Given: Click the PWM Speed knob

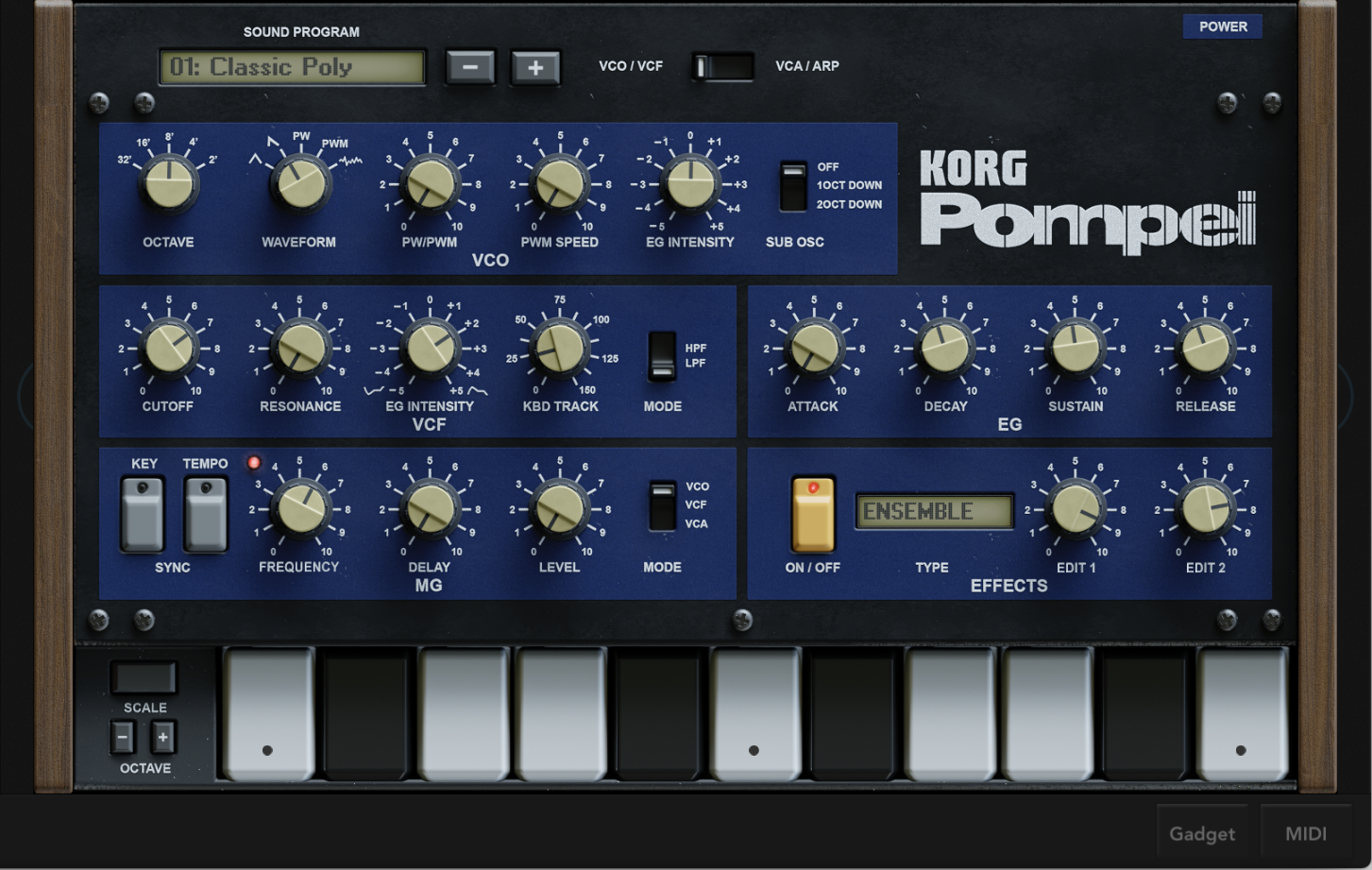Looking at the screenshot, I should 560,183.
